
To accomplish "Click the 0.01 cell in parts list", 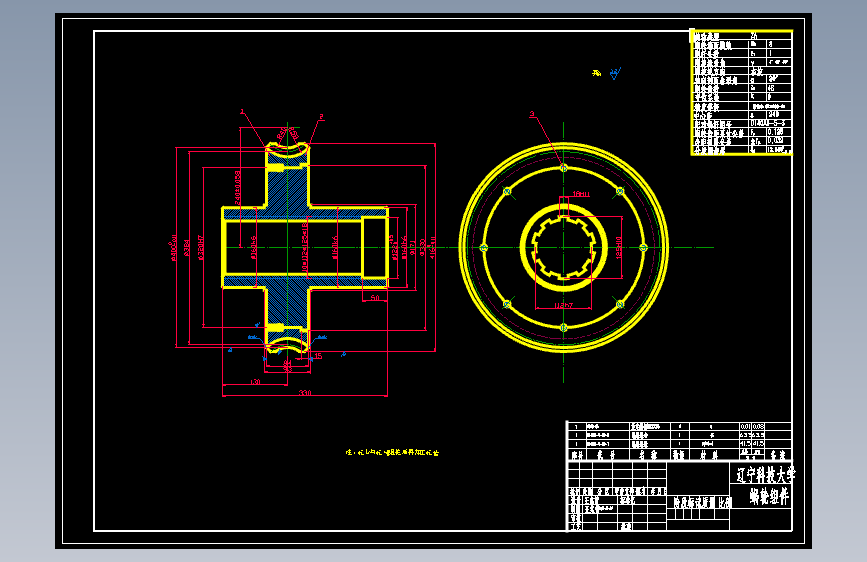I will (745, 426).
